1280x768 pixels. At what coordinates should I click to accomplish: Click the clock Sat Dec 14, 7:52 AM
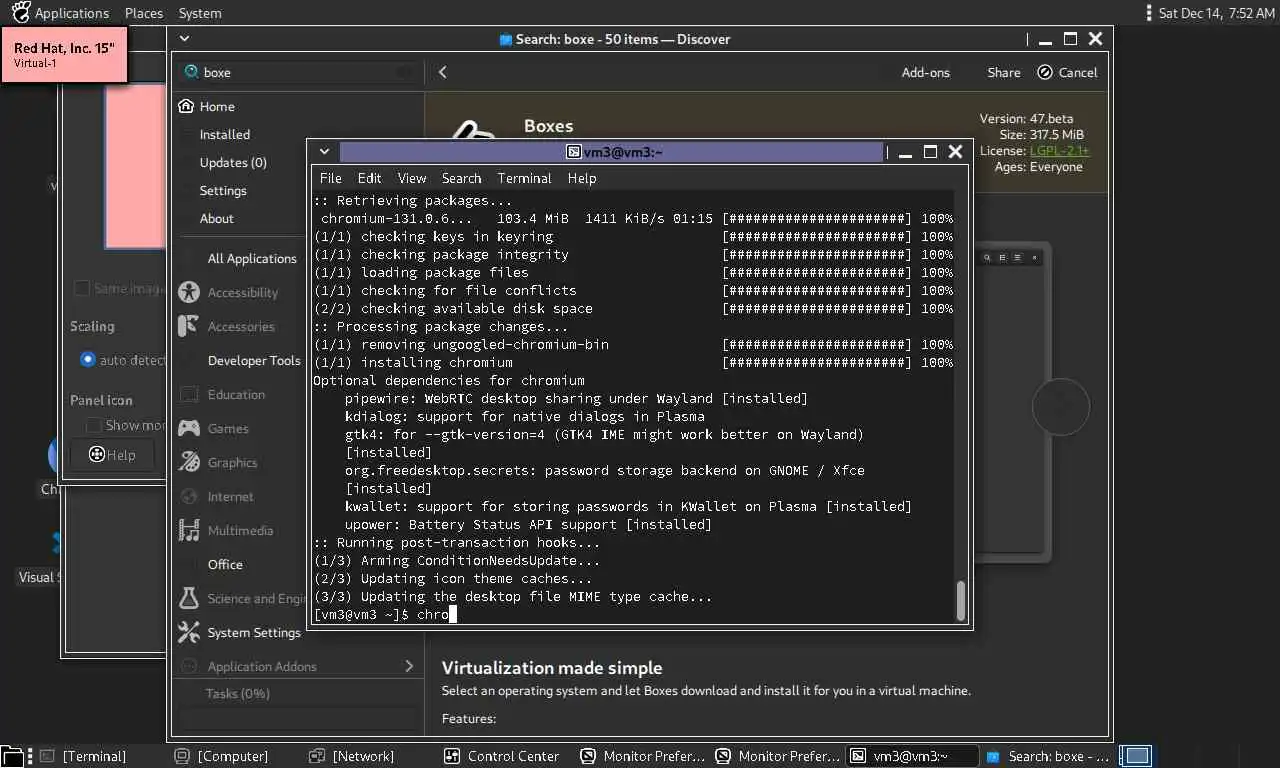coord(1216,13)
